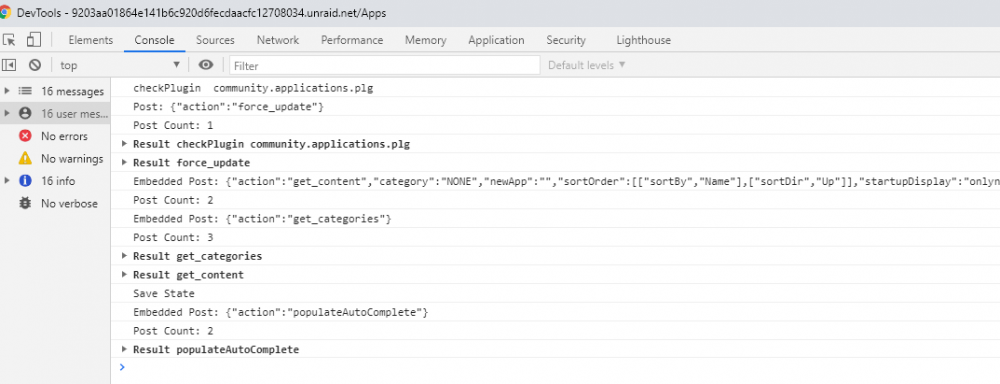
Task: Open the Performance tab
Action: [351, 40]
